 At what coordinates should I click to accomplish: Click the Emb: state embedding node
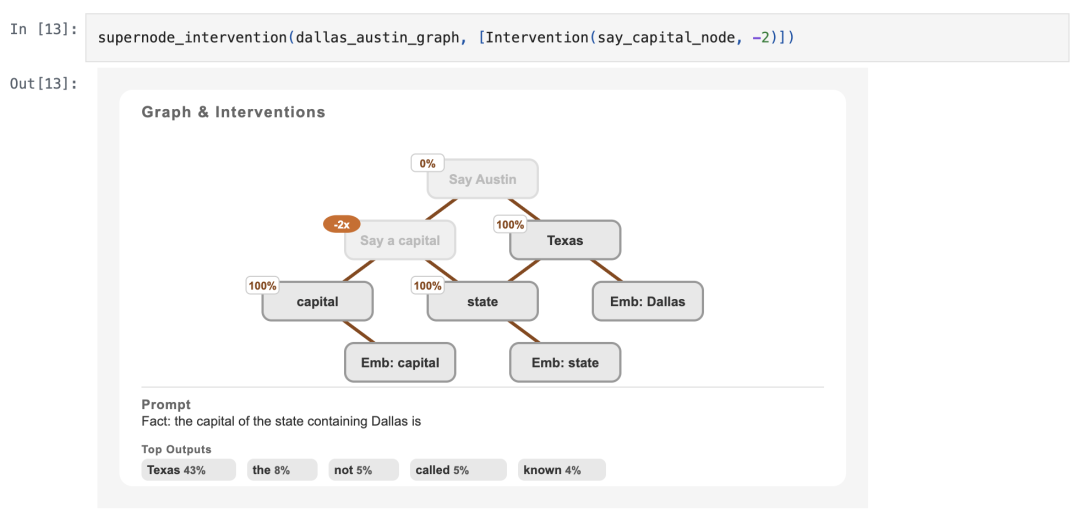pyautogui.click(x=565, y=363)
